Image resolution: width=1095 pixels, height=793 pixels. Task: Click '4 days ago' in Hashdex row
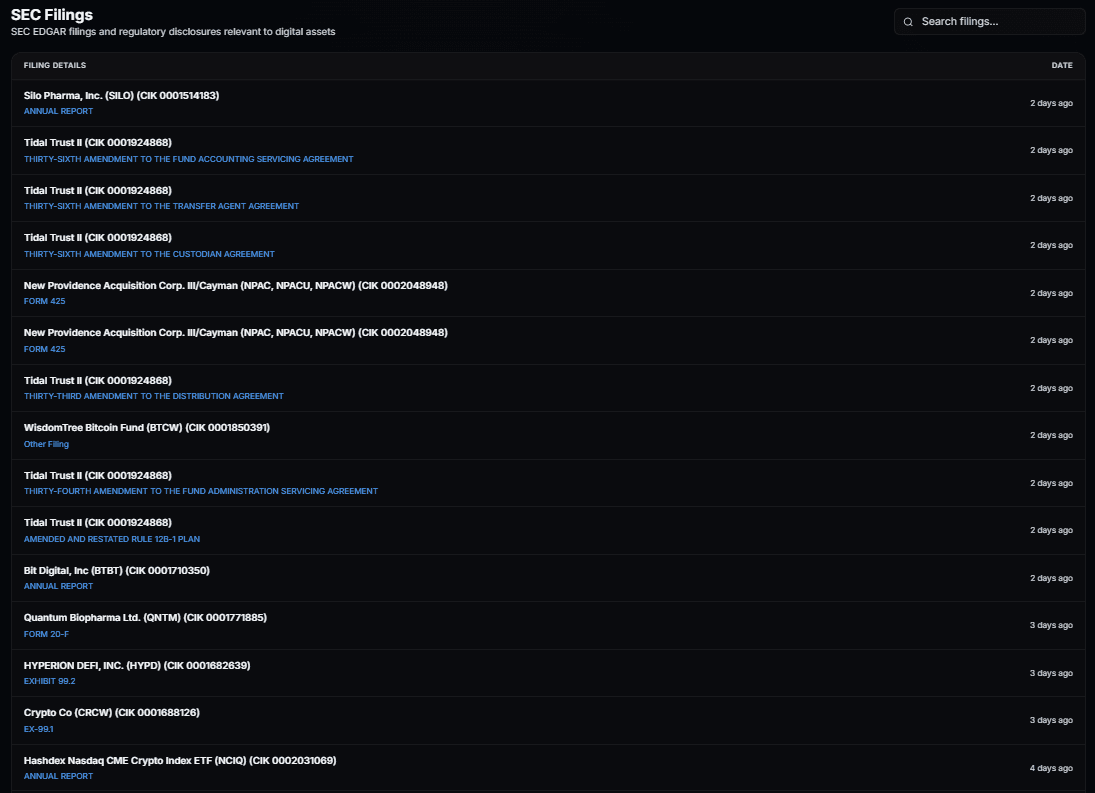(1051, 768)
